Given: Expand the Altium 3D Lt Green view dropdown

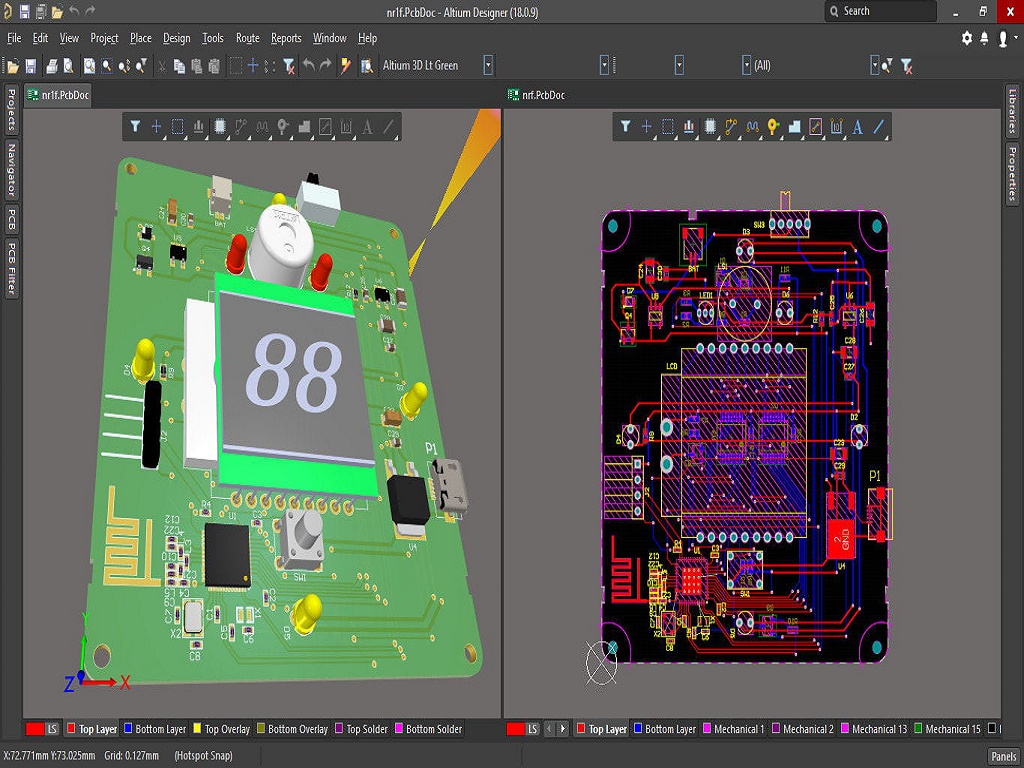Looking at the screenshot, I should tap(488, 65).
